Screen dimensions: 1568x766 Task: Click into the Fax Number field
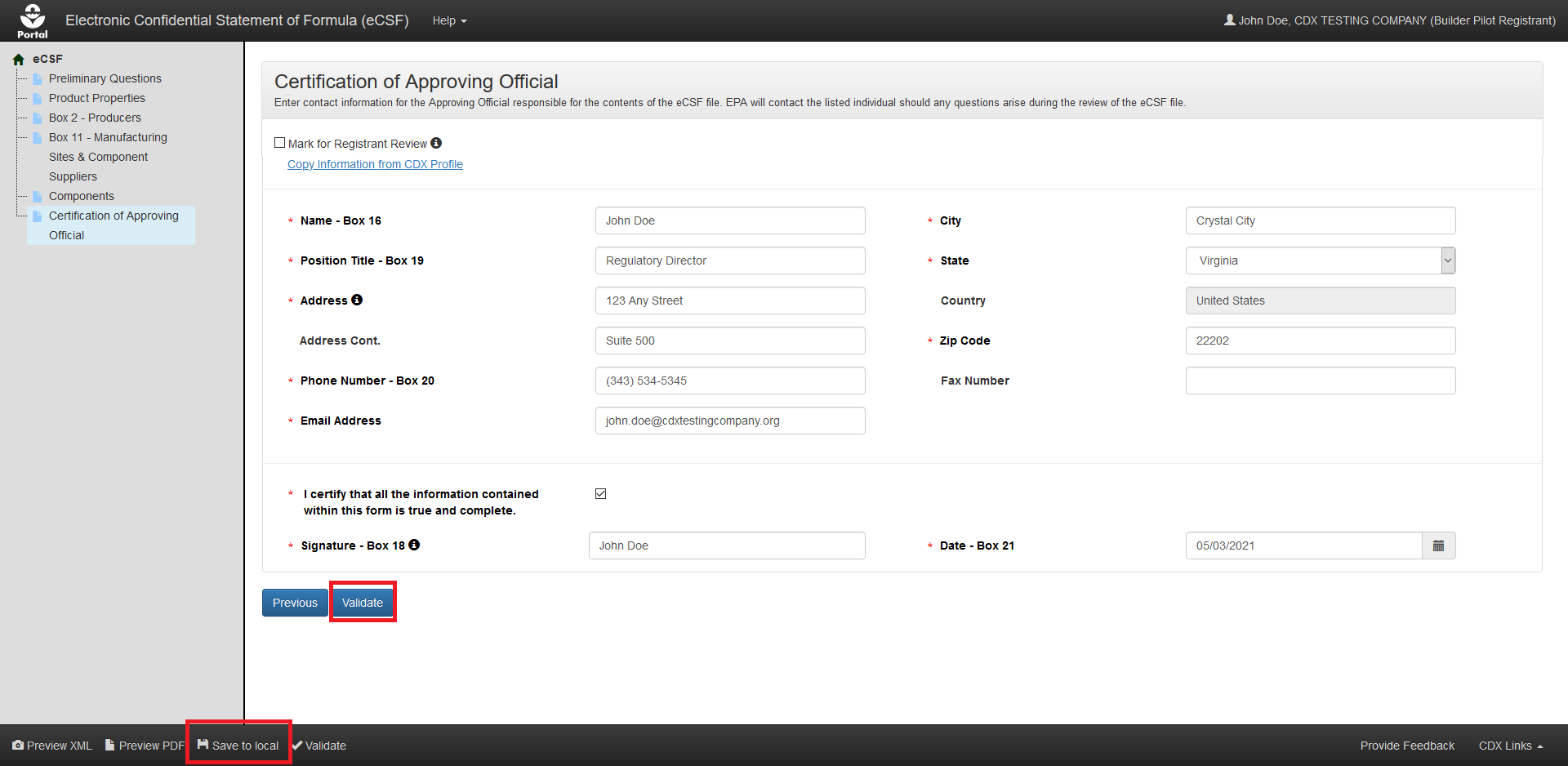pyautogui.click(x=1320, y=381)
